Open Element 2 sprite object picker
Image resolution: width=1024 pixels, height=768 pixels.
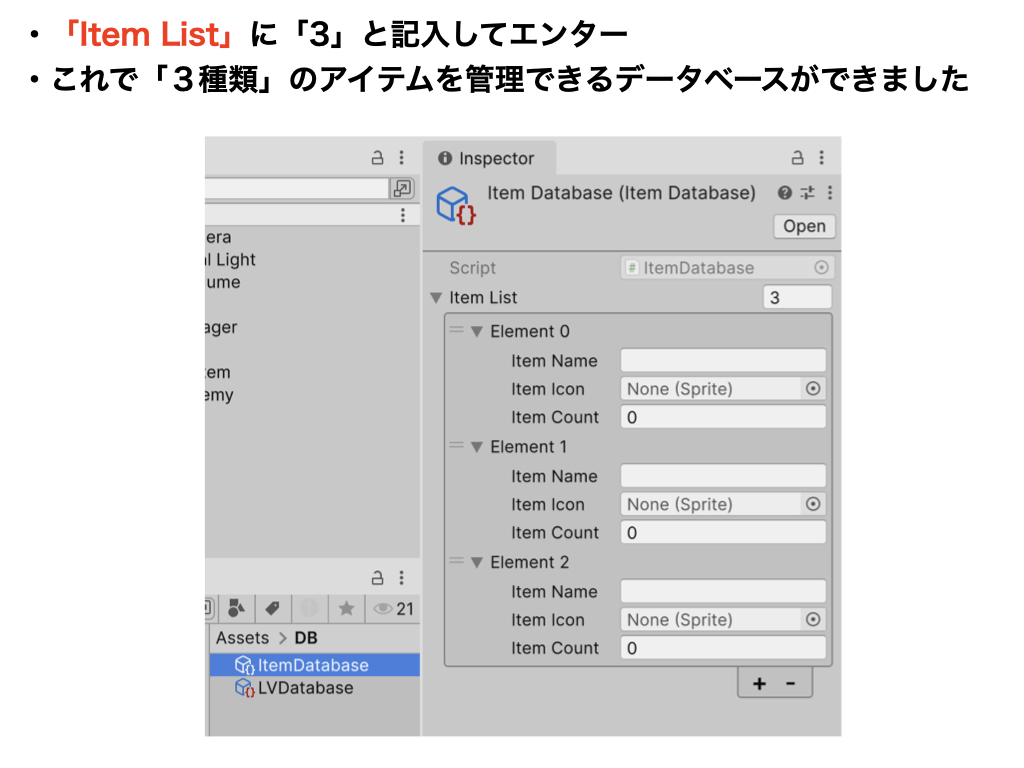(813, 620)
